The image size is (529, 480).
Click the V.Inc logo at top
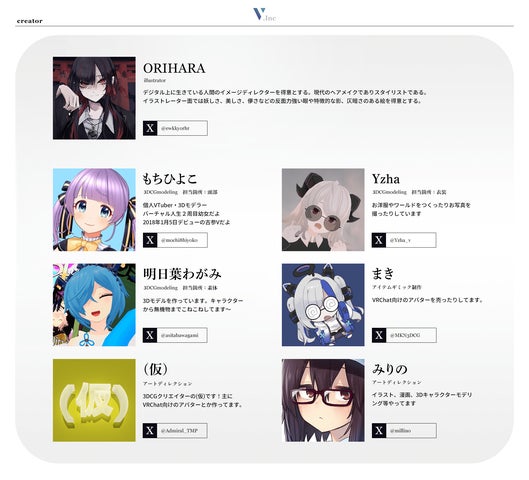point(265,15)
